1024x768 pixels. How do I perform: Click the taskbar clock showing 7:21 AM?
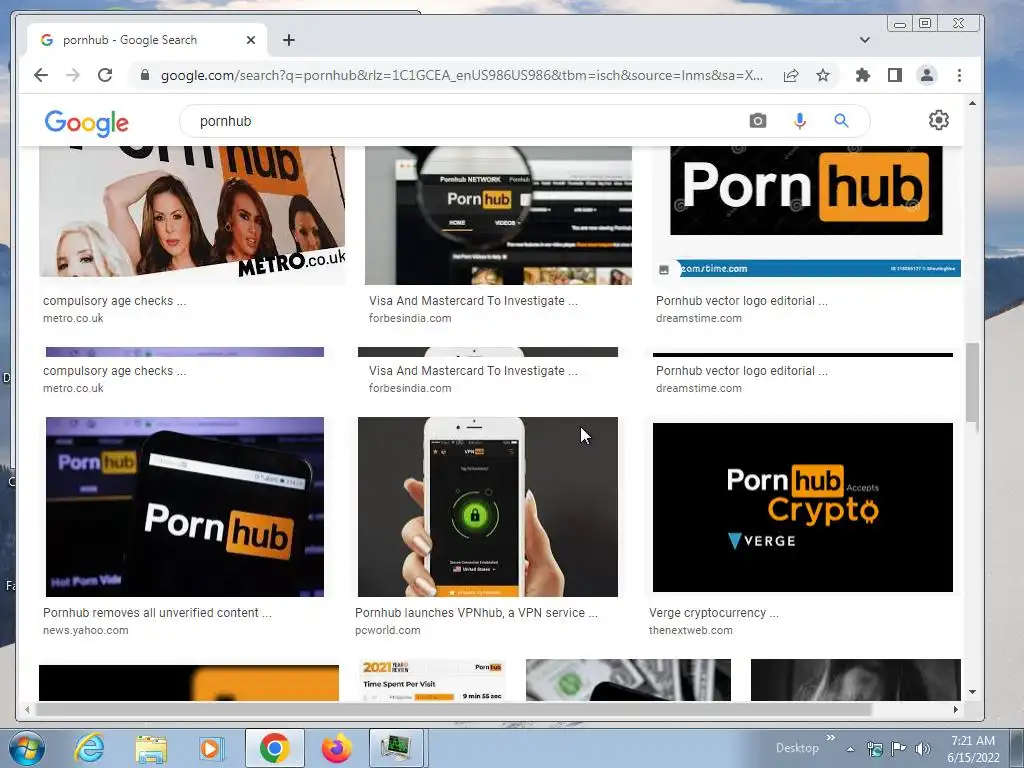point(973,749)
